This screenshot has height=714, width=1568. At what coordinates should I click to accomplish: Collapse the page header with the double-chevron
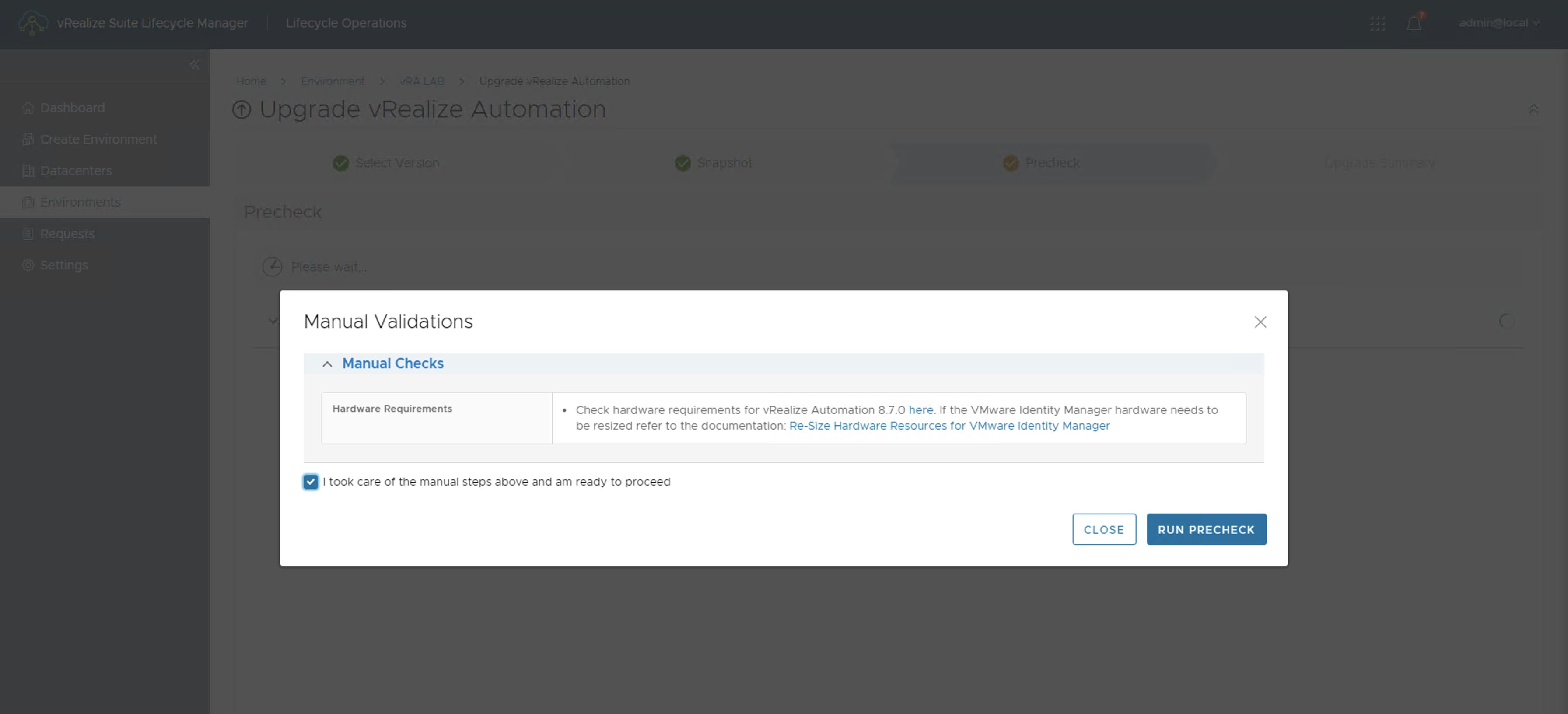pyautogui.click(x=1533, y=109)
